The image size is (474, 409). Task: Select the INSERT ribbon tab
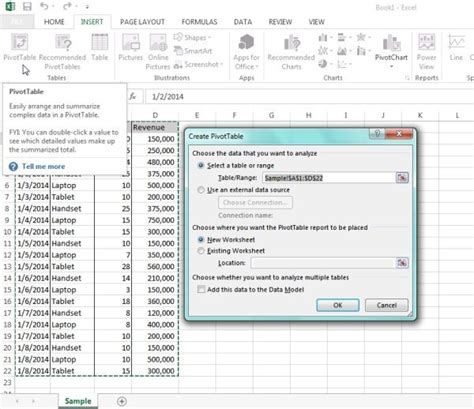pos(92,22)
